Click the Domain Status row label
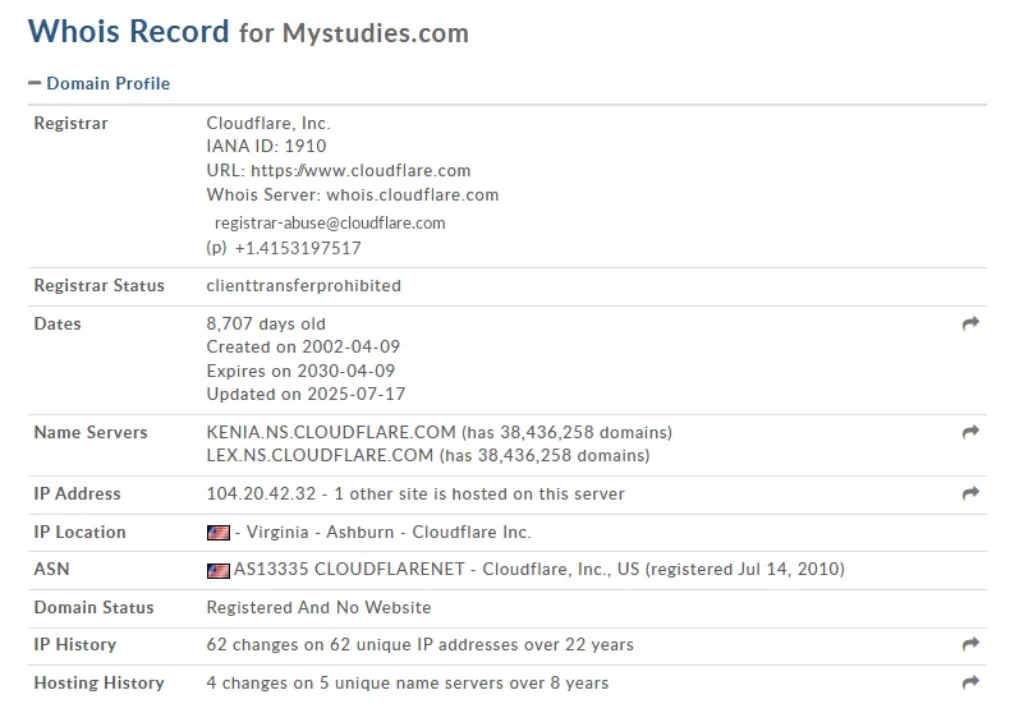1024x713 pixels. pyautogui.click(x=94, y=607)
